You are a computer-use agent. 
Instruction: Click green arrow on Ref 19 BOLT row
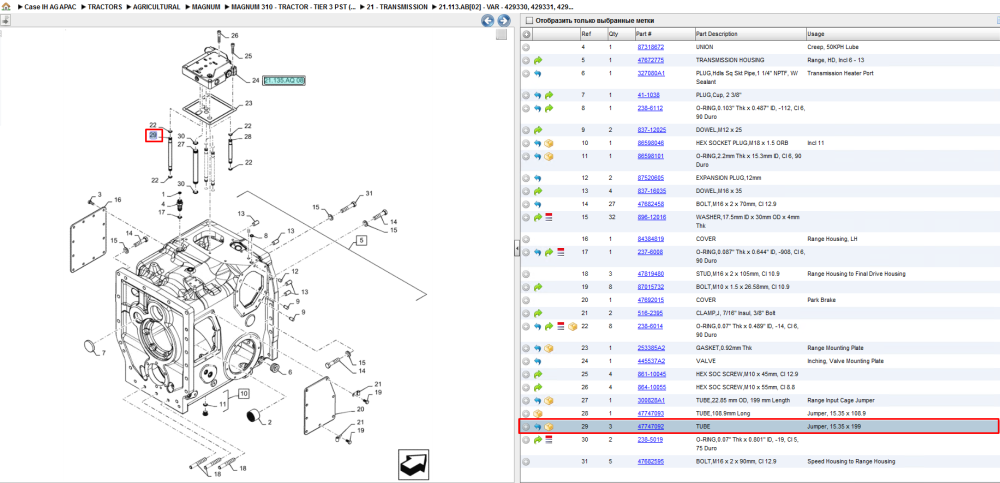coord(538,287)
